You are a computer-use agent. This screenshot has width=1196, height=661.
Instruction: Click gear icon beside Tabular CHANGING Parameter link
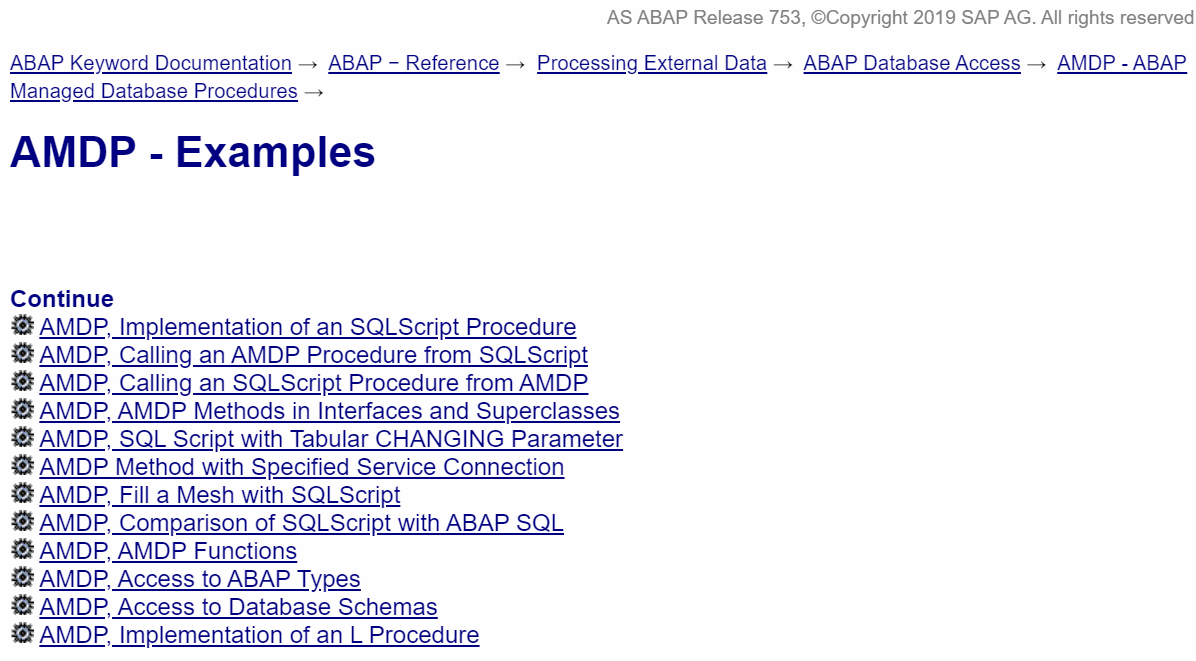coord(22,438)
